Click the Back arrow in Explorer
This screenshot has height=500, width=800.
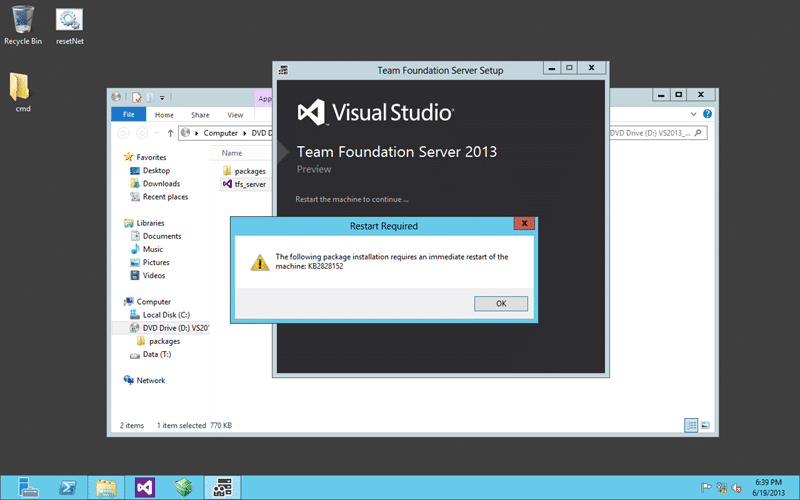point(123,133)
